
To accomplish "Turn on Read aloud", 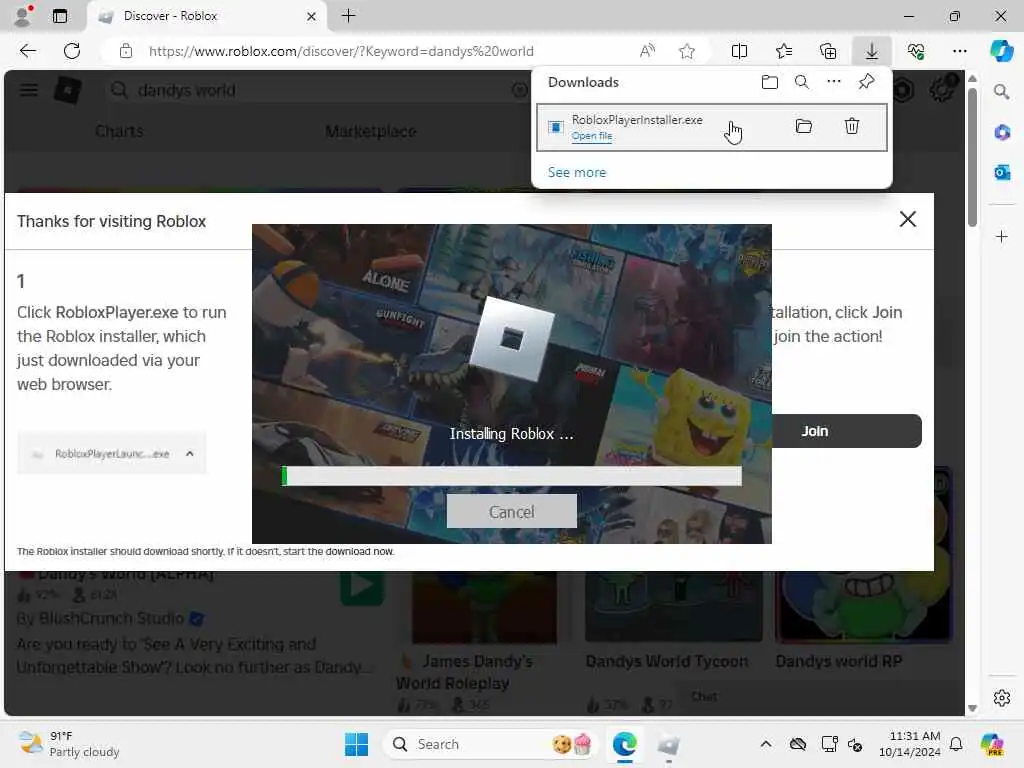I will [647, 51].
